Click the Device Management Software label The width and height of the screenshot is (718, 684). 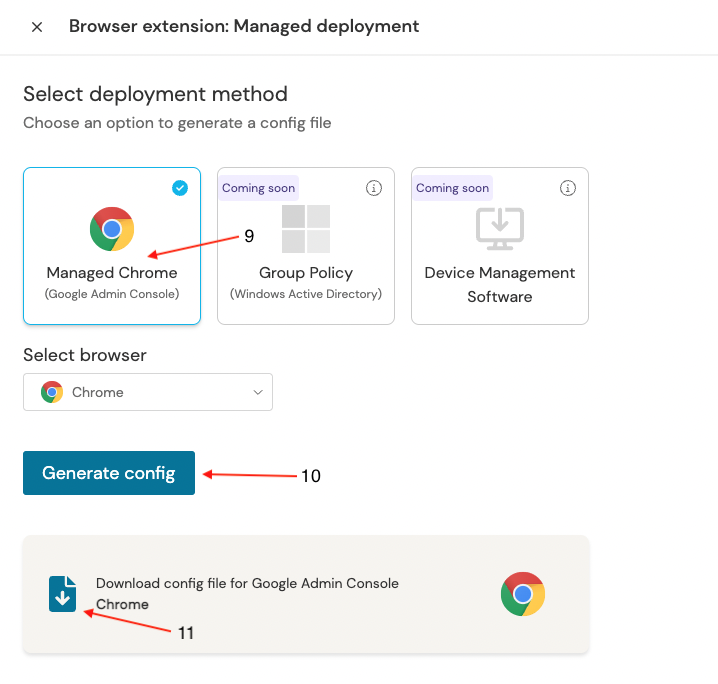tap(500, 285)
